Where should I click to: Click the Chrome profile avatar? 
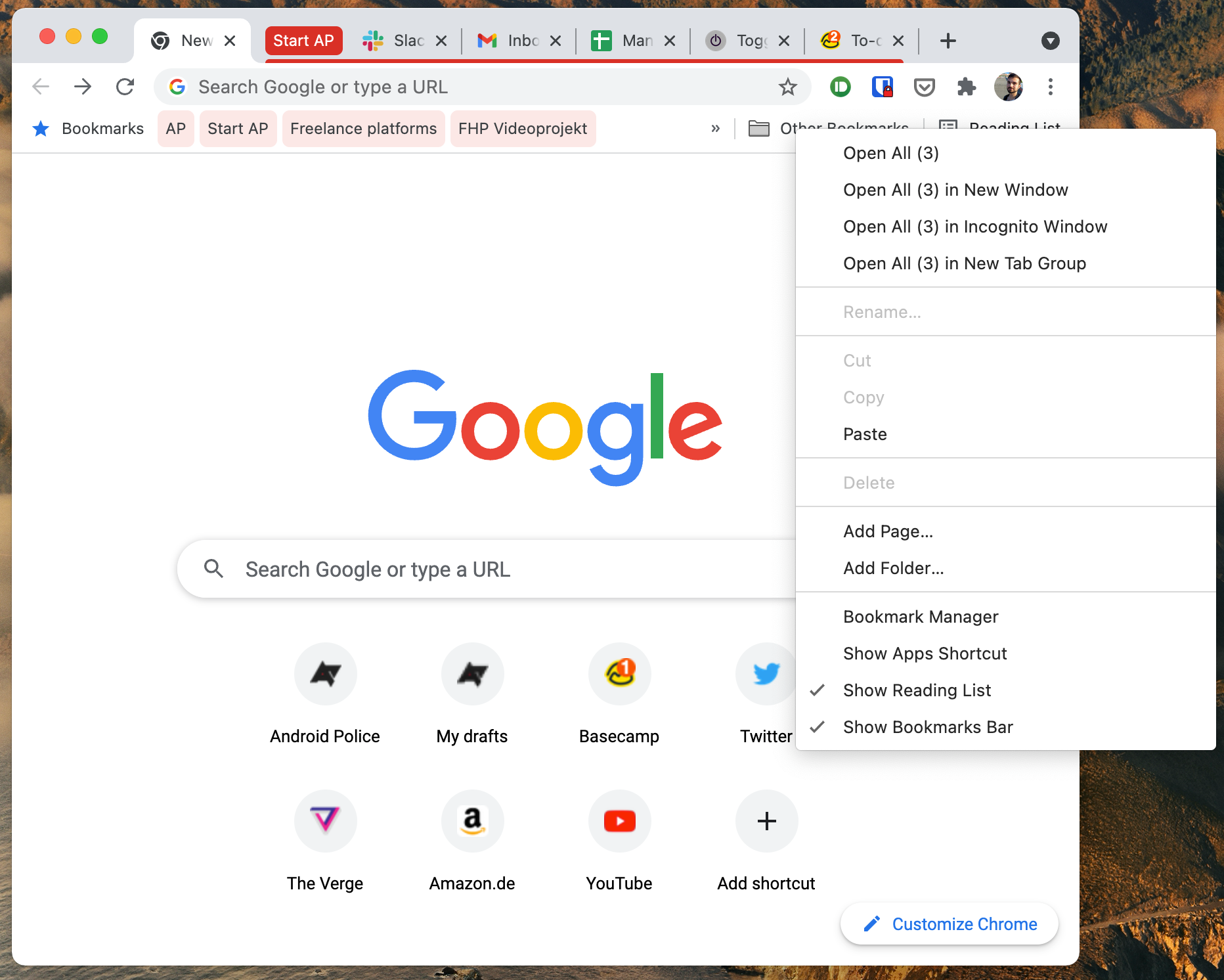click(1009, 86)
